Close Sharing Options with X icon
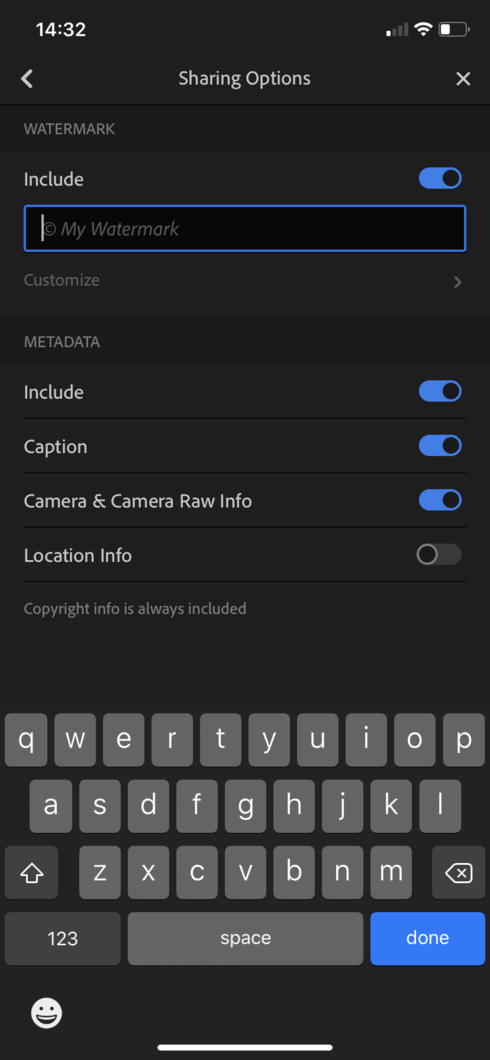The width and height of the screenshot is (490, 1060). click(463, 79)
